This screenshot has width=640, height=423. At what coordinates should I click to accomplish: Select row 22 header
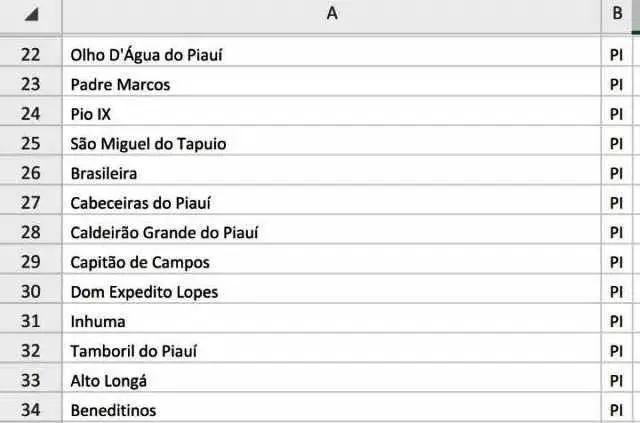[31, 53]
